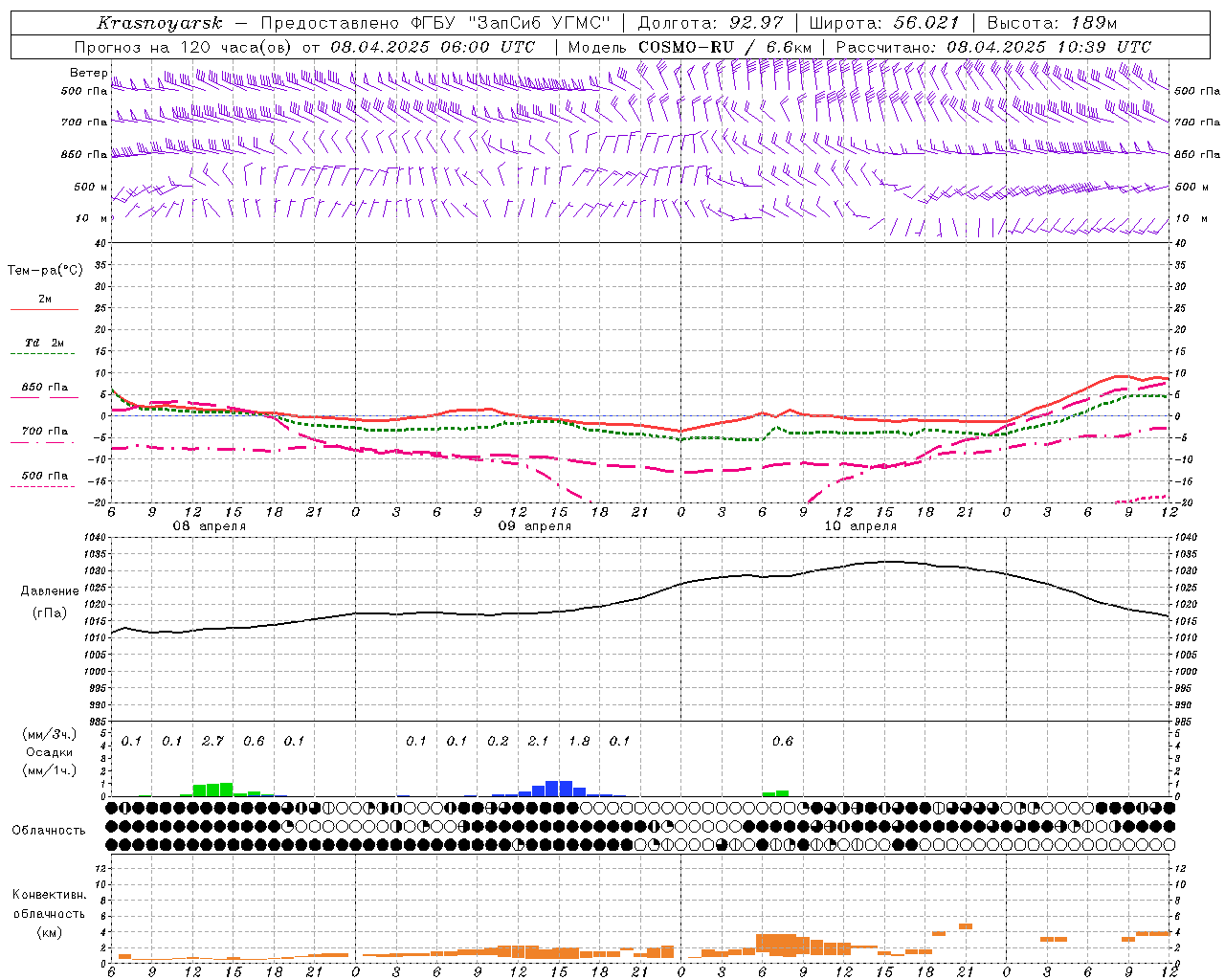The height and width of the screenshot is (980, 1225).
Task: Click the "Td 2м" dew point legend entry
Action: tap(45, 343)
